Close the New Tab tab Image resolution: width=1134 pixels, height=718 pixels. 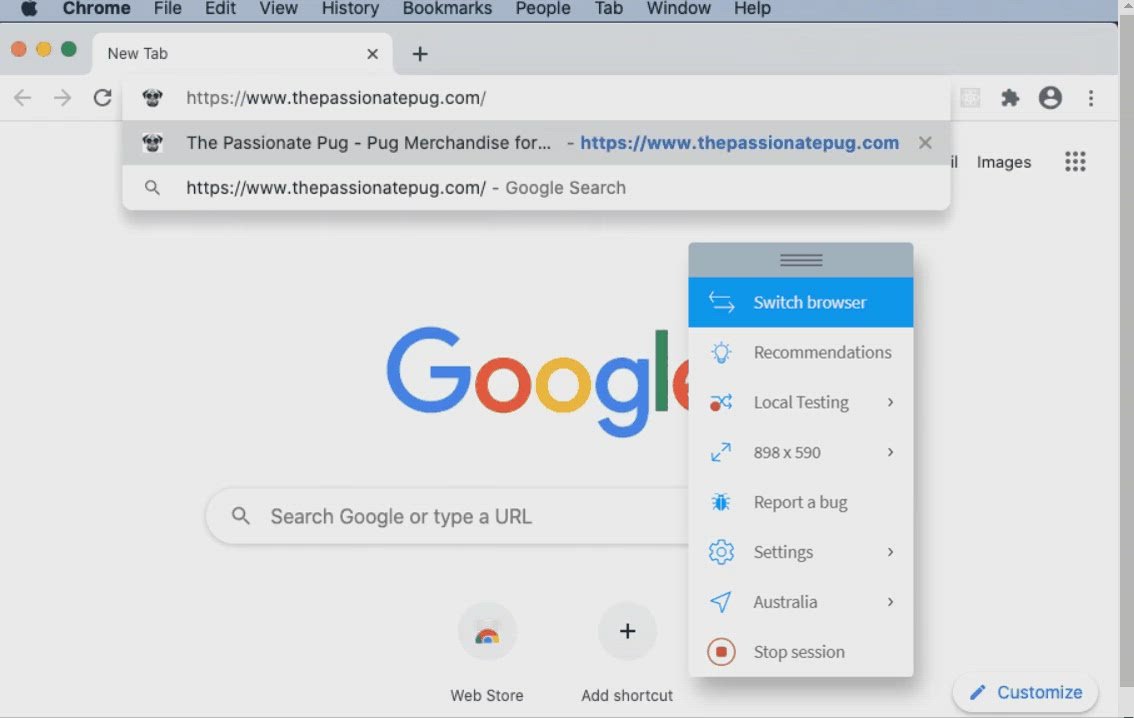(372, 54)
